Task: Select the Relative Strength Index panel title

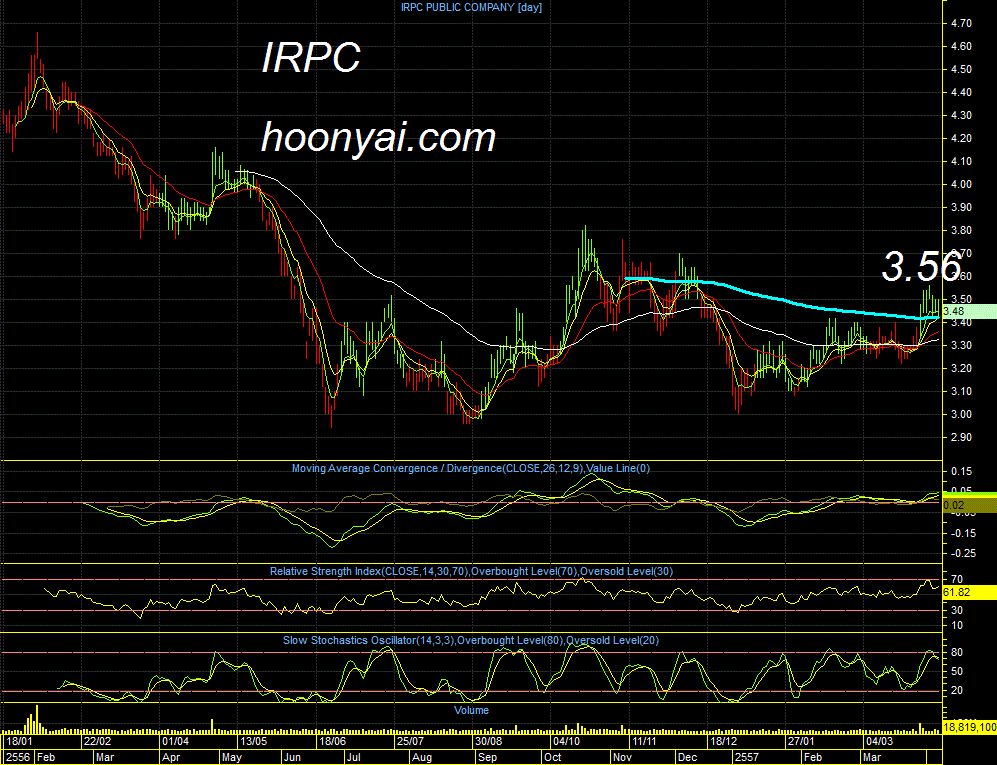Action: (x=471, y=571)
